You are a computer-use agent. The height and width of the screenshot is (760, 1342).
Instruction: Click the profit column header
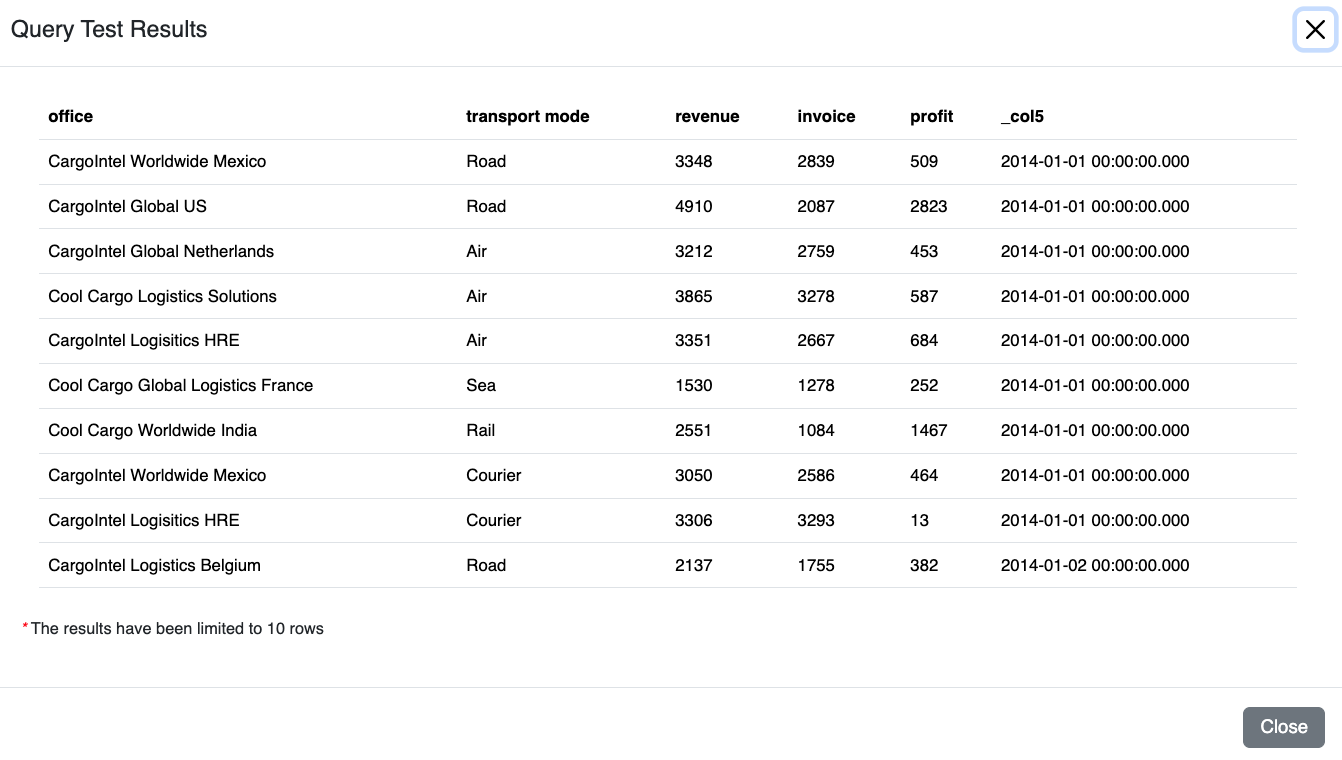pos(931,116)
